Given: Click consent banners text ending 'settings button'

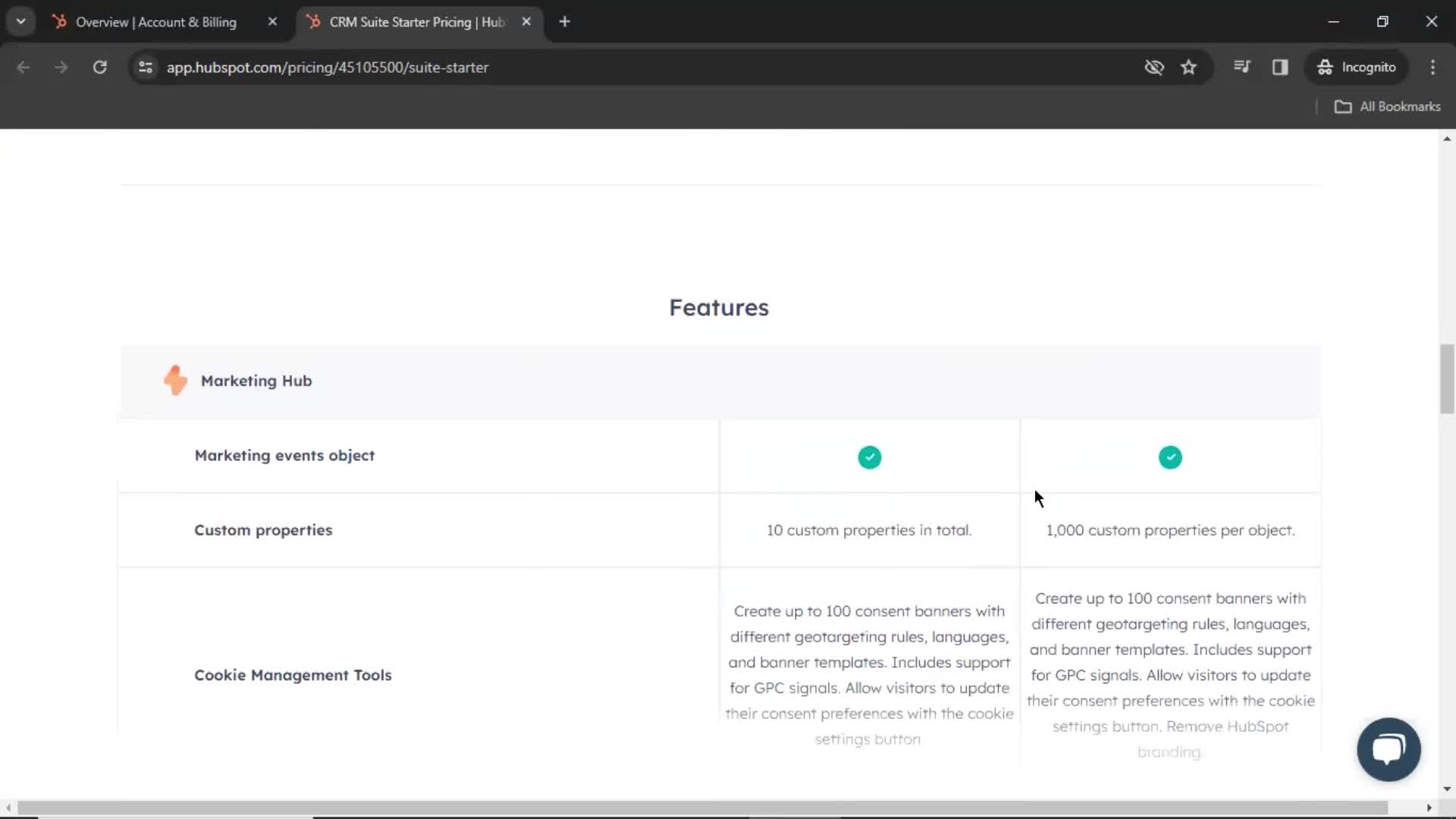Looking at the screenshot, I should [x=869, y=675].
